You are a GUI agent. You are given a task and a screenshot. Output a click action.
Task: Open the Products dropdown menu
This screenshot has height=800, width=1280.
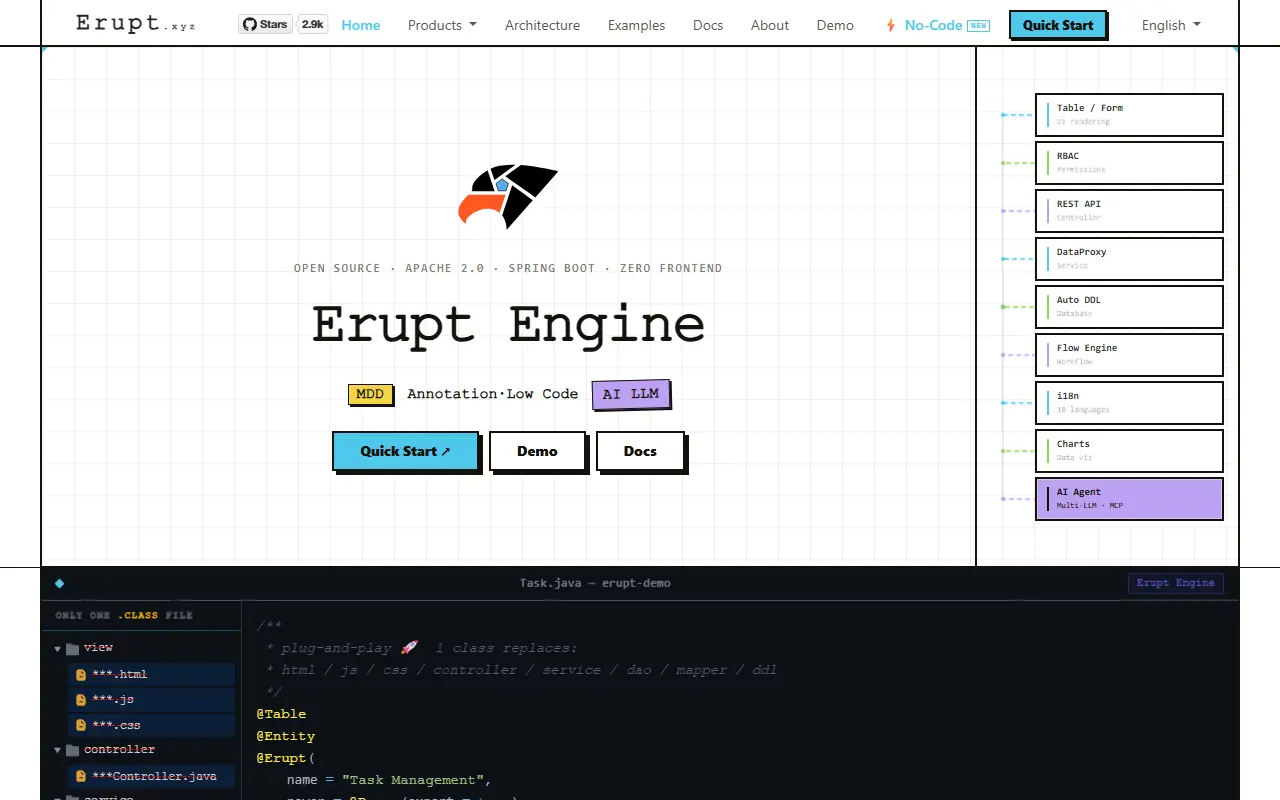[x=442, y=25]
